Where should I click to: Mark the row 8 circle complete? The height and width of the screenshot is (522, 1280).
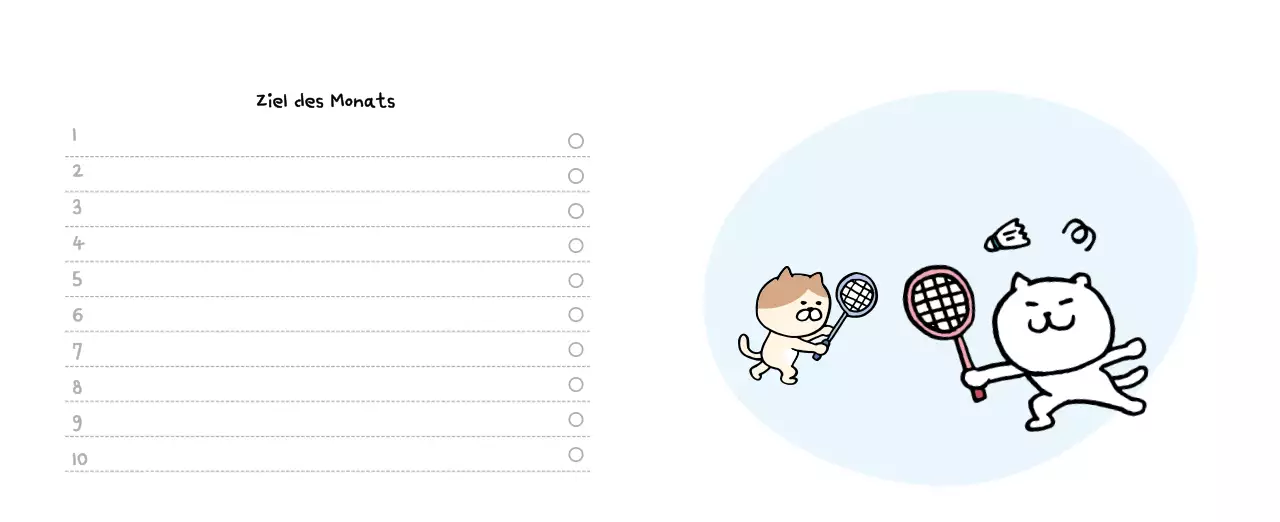click(576, 385)
